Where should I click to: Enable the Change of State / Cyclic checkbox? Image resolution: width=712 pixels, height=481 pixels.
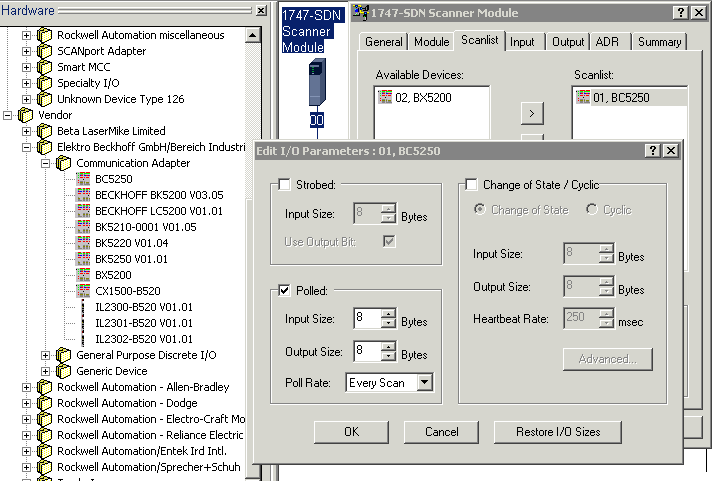pos(471,184)
